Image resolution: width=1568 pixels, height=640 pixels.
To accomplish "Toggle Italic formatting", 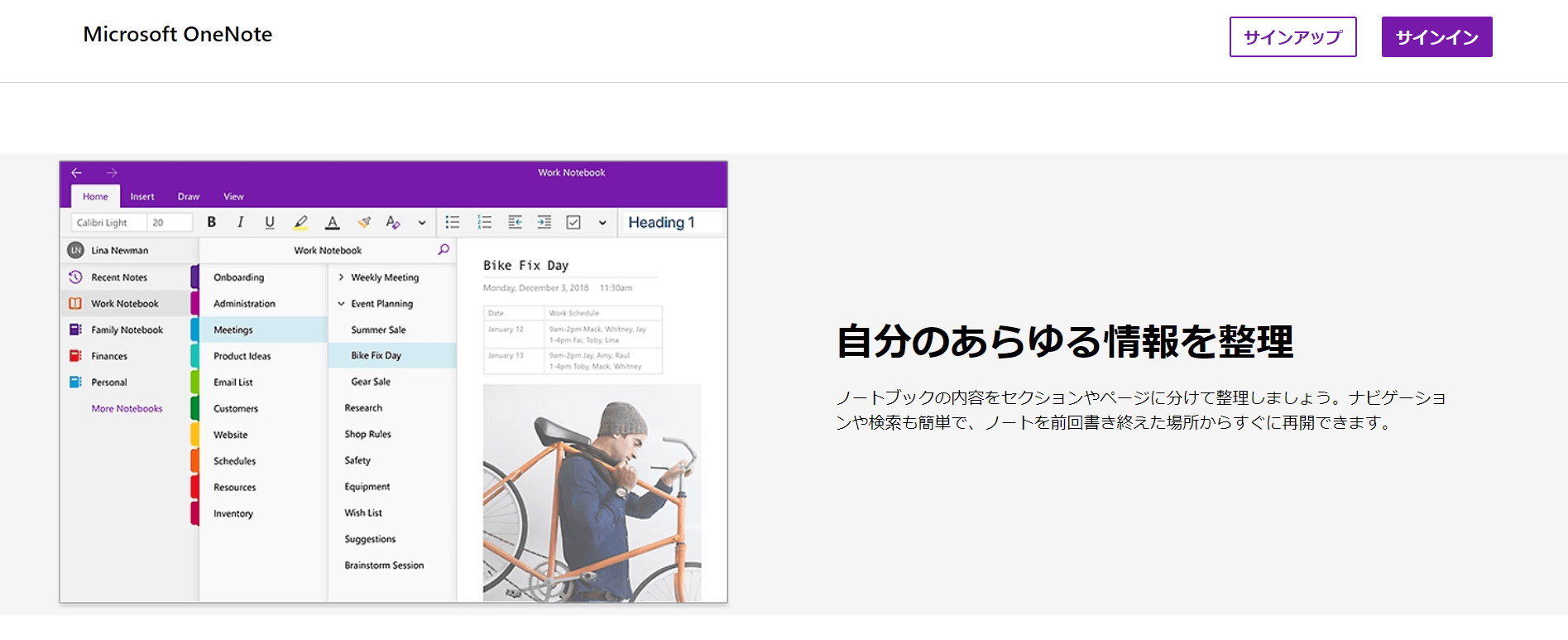I will click(x=241, y=222).
